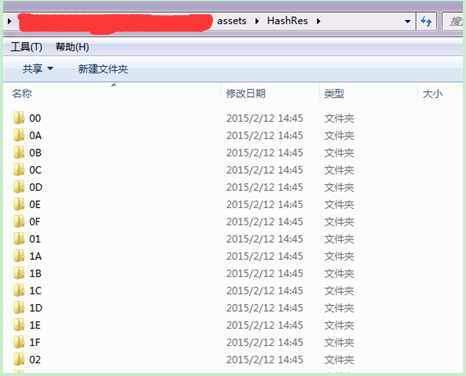Click the 文件夹 type of folder 02
The height and width of the screenshot is (376, 466).
[x=339, y=360]
